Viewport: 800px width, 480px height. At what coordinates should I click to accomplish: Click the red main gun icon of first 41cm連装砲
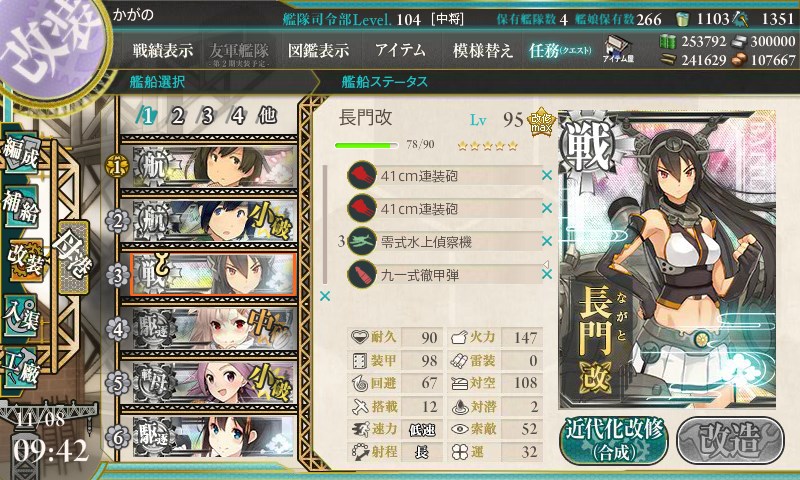[x=362, y=175]
